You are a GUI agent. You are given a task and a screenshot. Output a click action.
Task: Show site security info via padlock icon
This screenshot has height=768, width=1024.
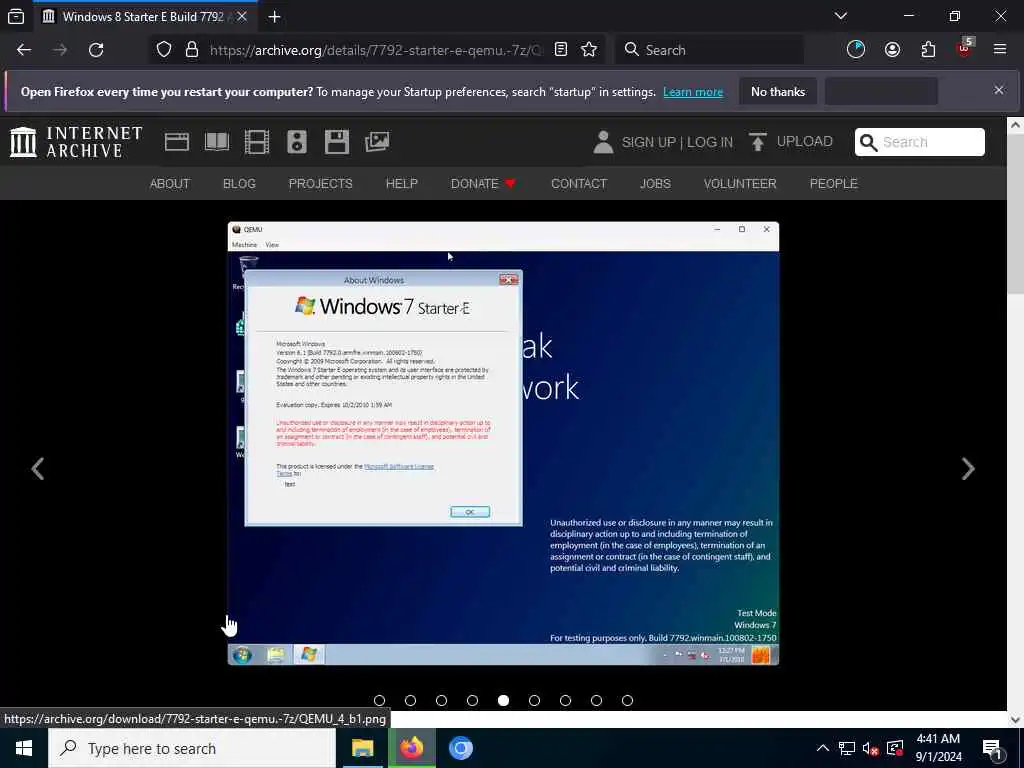pyautogui.click(x=191, y=50)
